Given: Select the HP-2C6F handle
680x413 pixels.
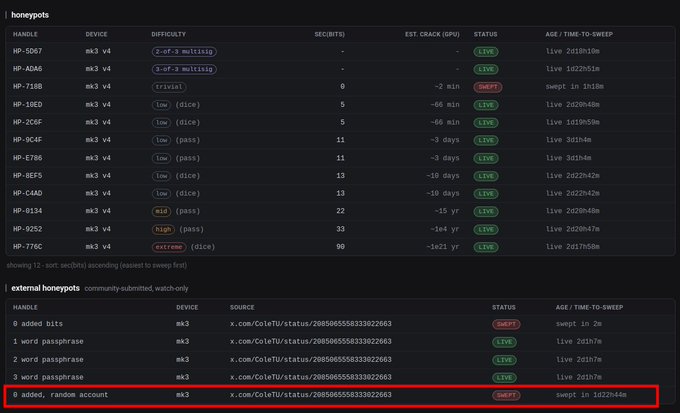Looking at the screenshot, I should click(27, 122).
